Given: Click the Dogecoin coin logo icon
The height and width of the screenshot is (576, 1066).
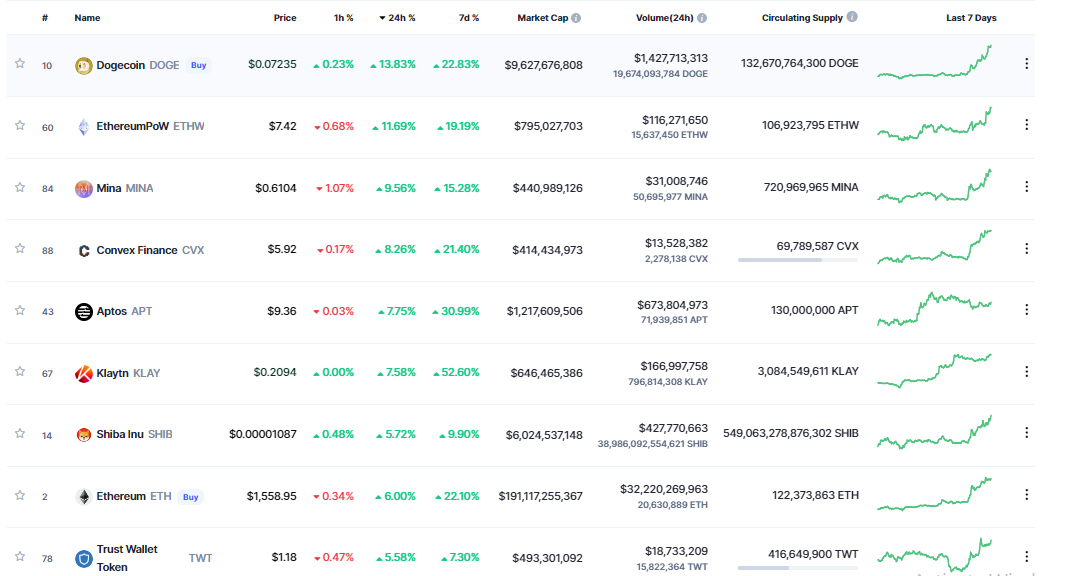Looking at the screenshot, I should pyautogui.click(x=84, y=65).
